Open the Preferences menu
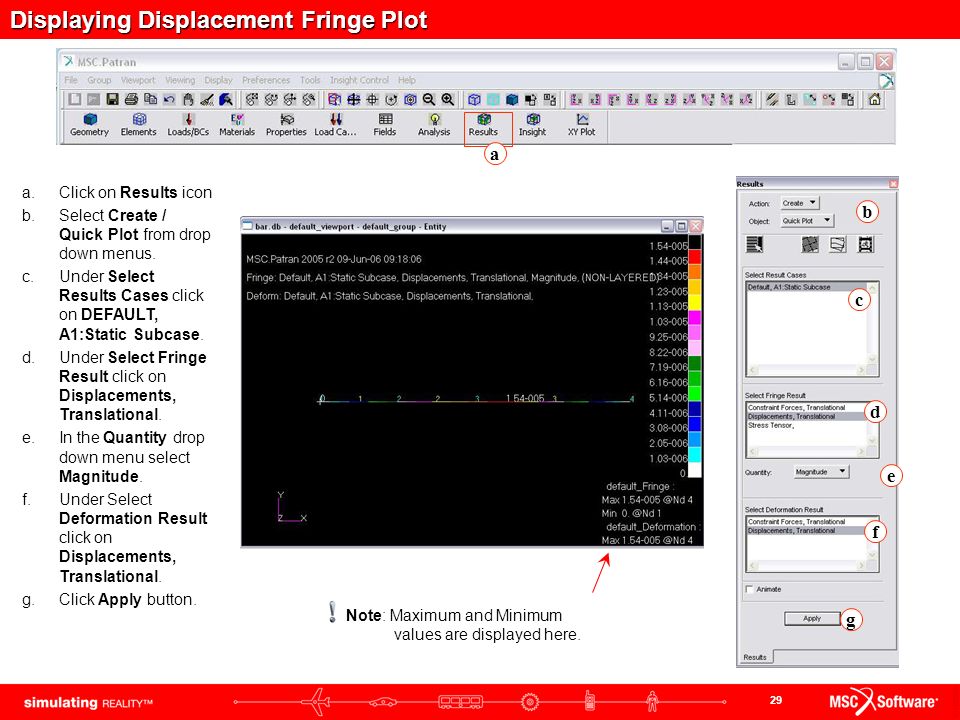The height and width of the screenshot is (720, 960). point(266,80)
